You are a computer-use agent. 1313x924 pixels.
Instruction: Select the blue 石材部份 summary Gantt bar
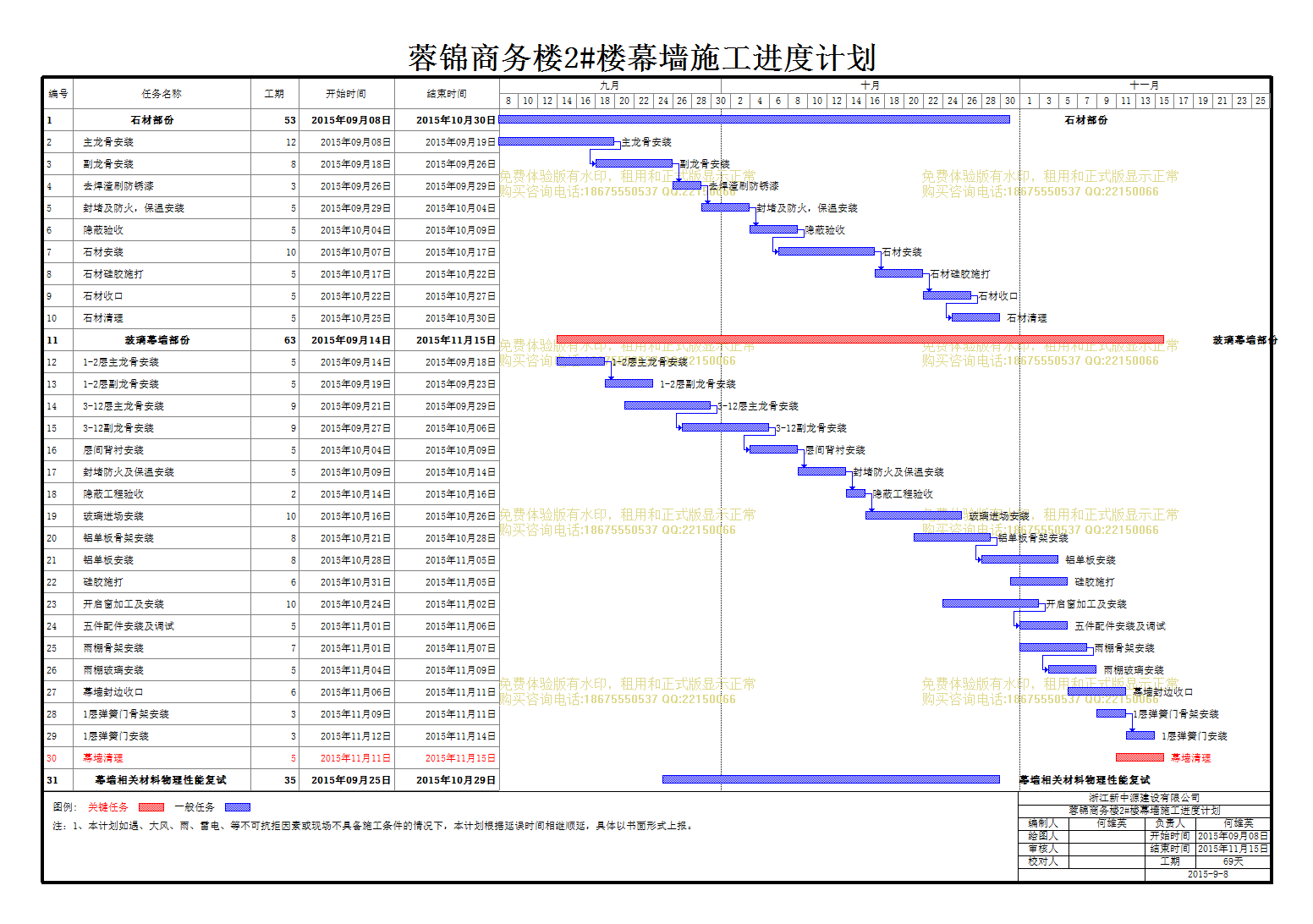coord(755,119)
